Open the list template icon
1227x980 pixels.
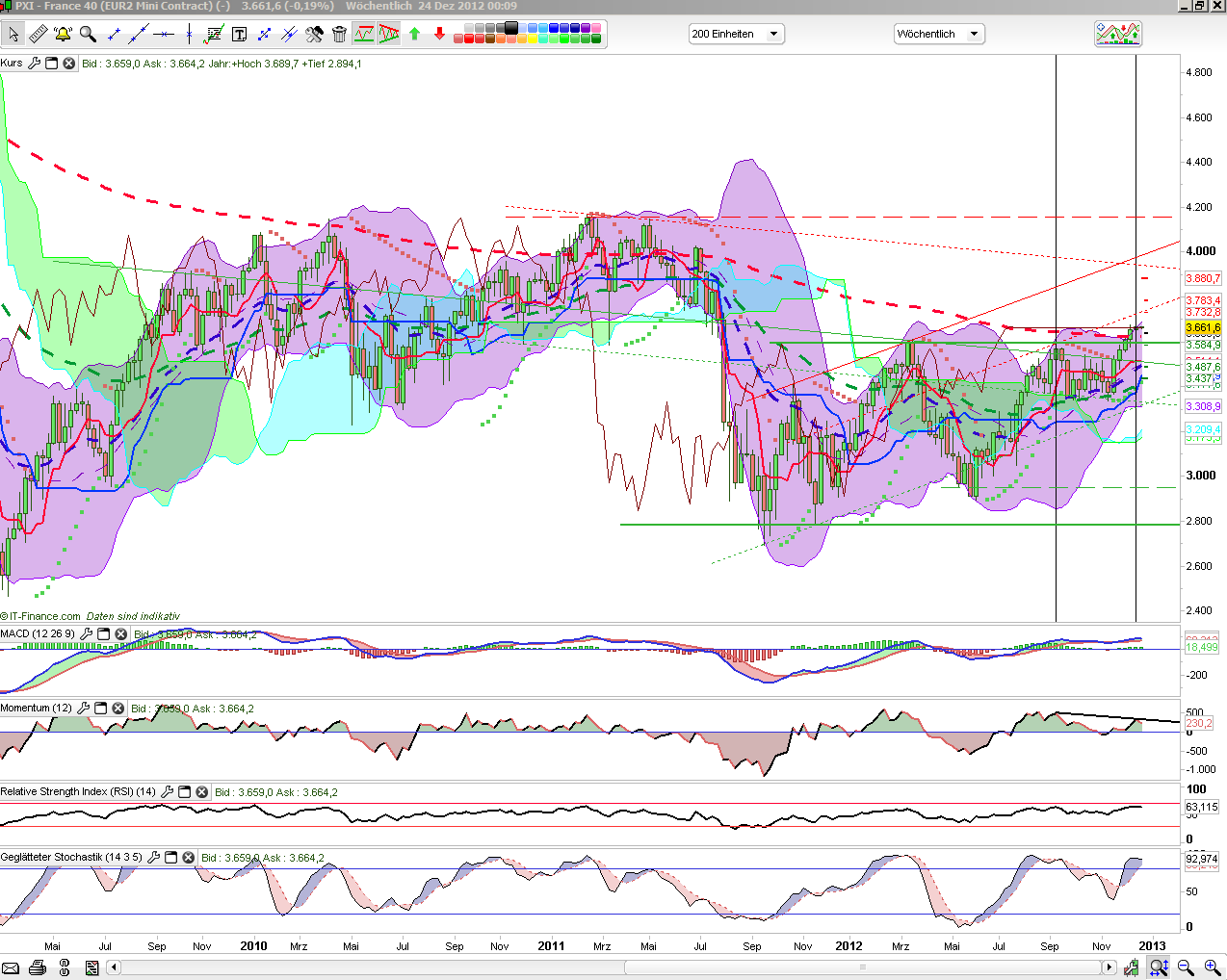93,967
